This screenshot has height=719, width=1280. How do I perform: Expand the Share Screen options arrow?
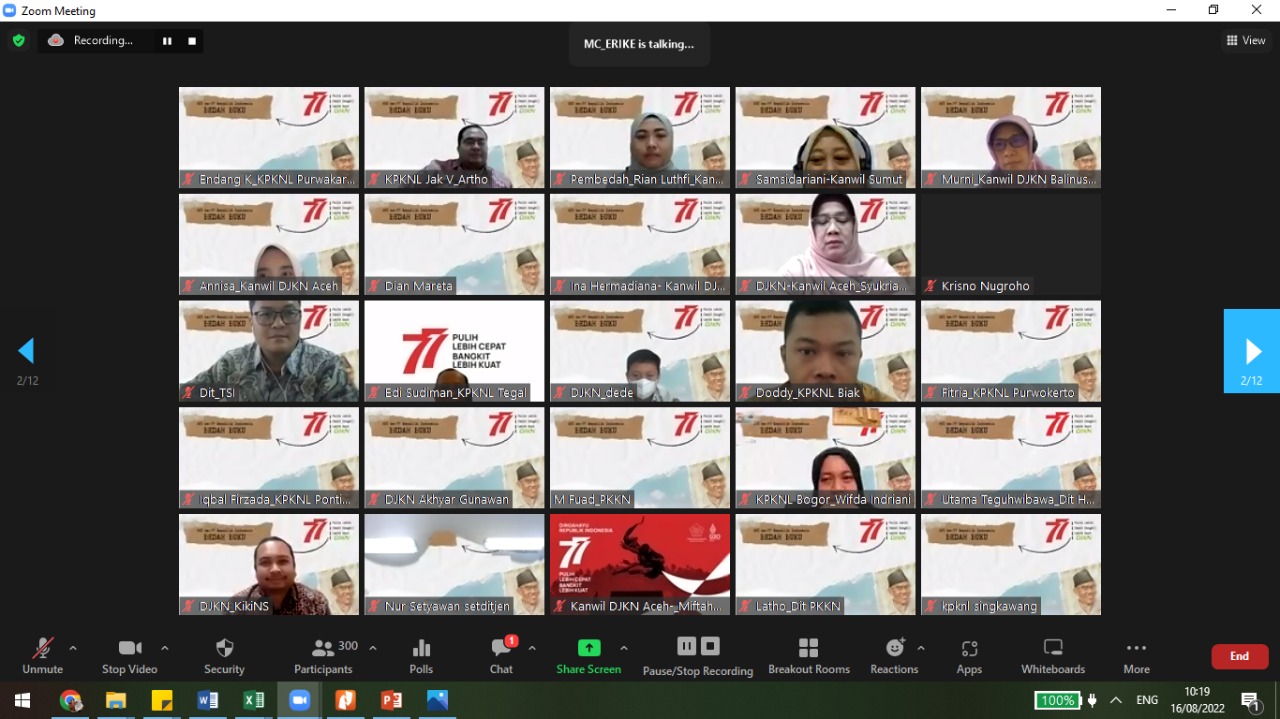tap(624, 648)
